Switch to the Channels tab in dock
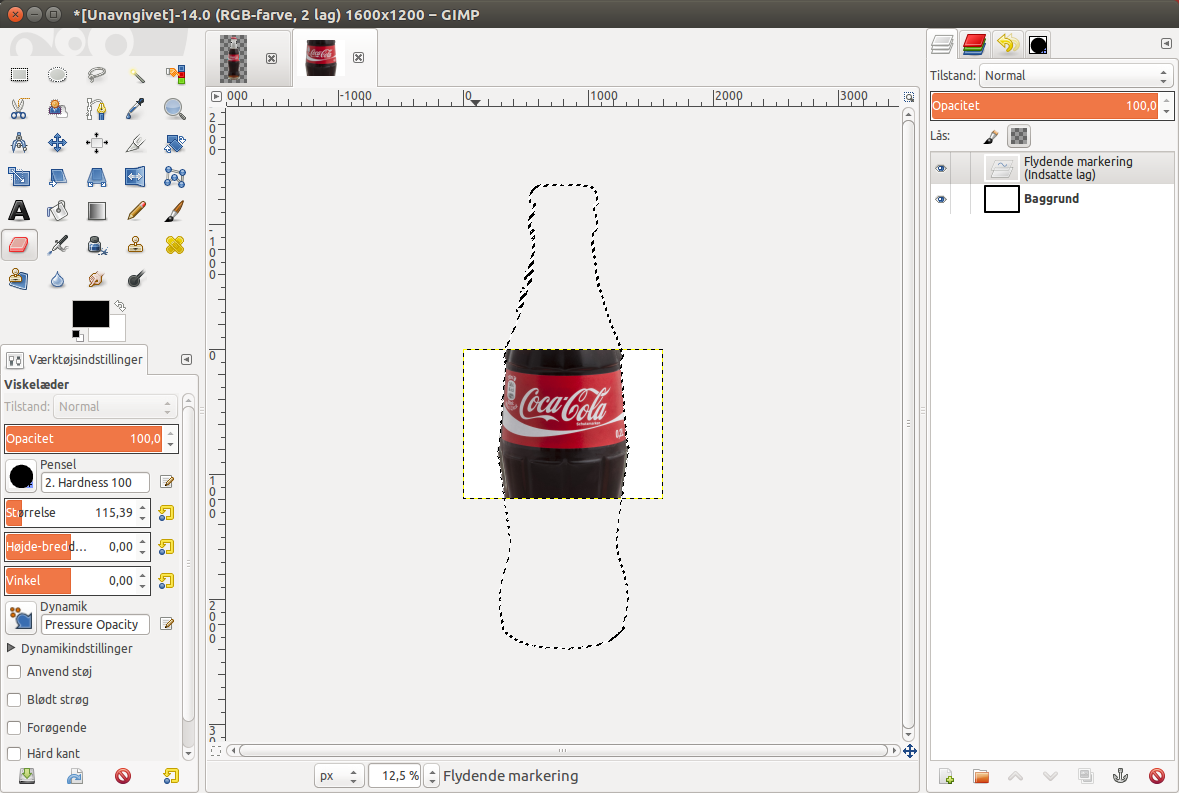 tap(974, 44)
